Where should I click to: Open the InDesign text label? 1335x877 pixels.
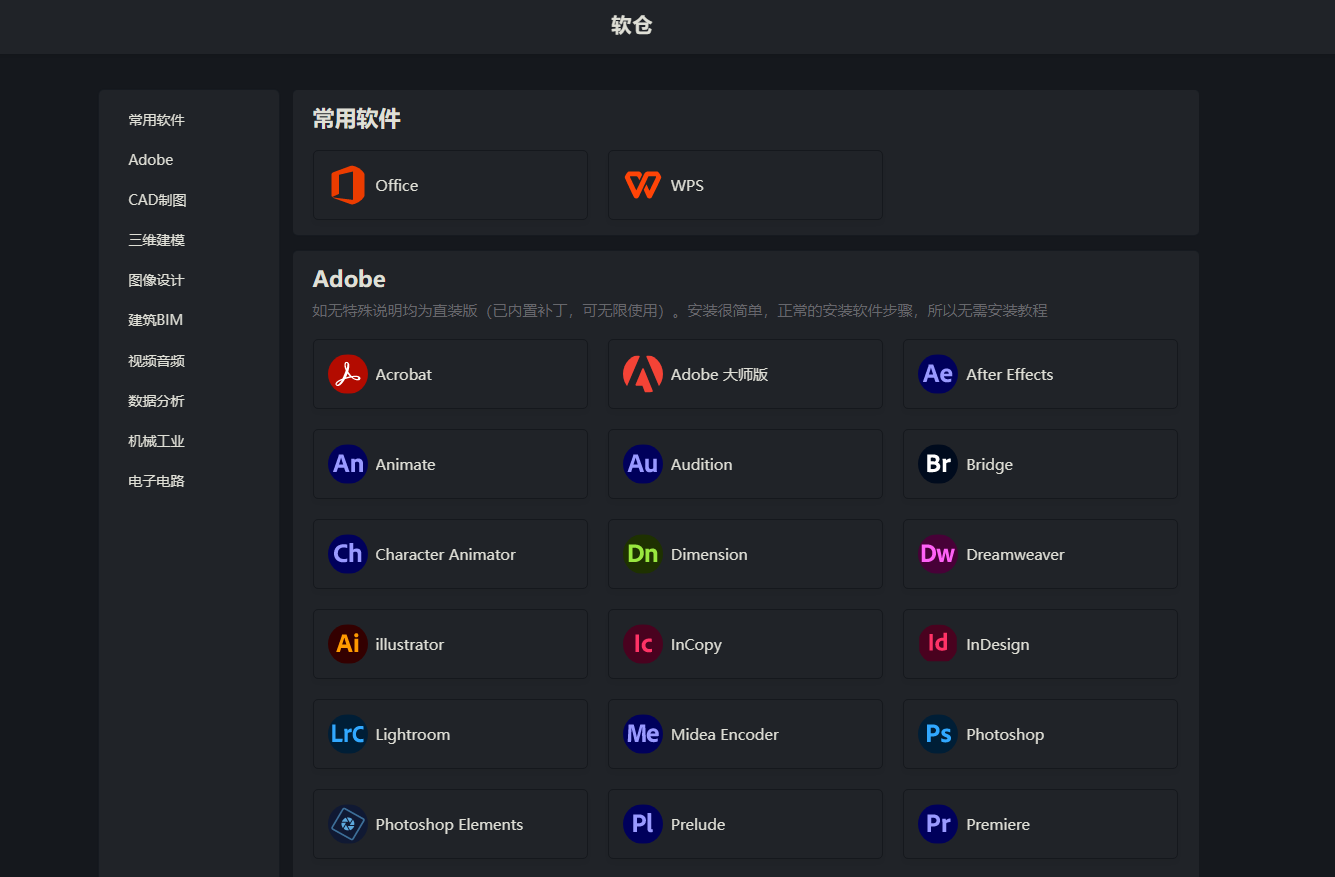998,644
